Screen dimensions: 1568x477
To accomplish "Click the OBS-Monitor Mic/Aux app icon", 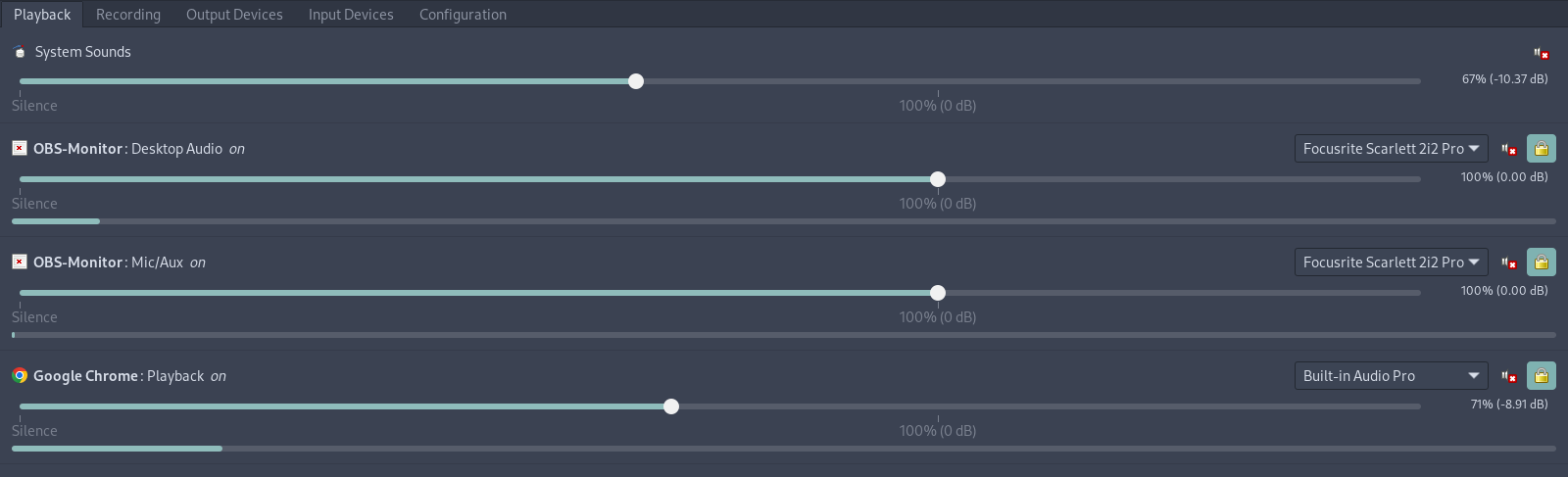I will tap(20, 262).
